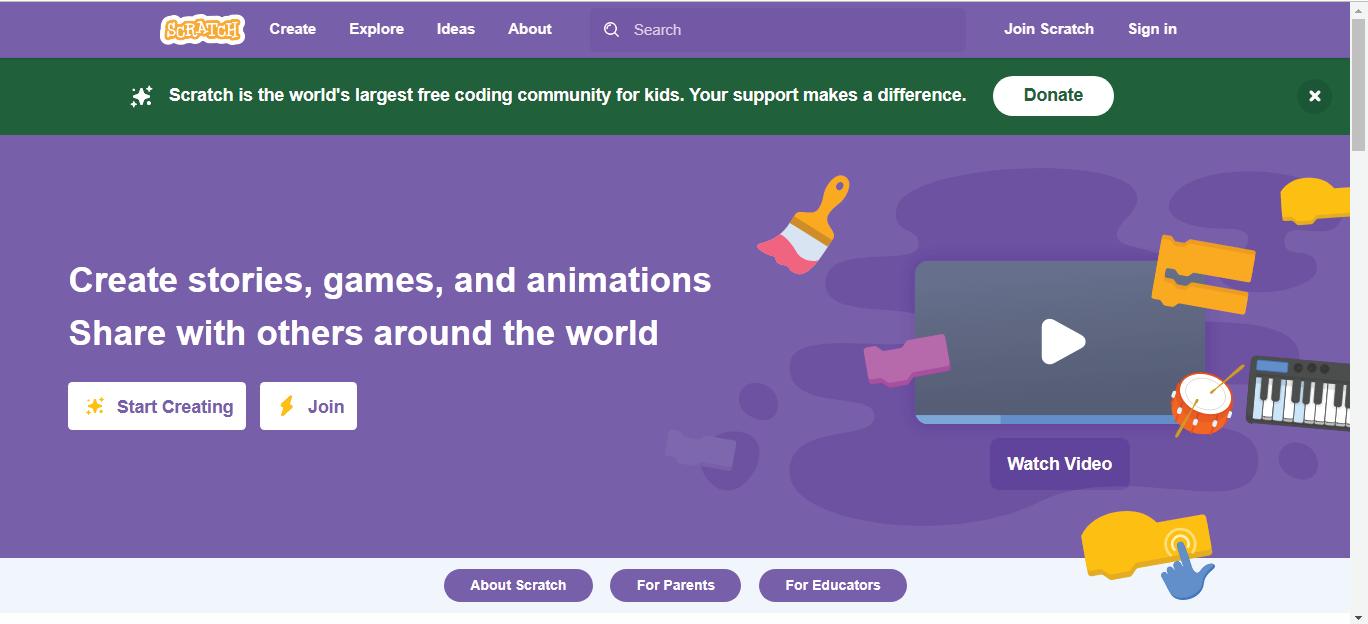
Task: Open About Scratch section
Action: coord(518,585)
